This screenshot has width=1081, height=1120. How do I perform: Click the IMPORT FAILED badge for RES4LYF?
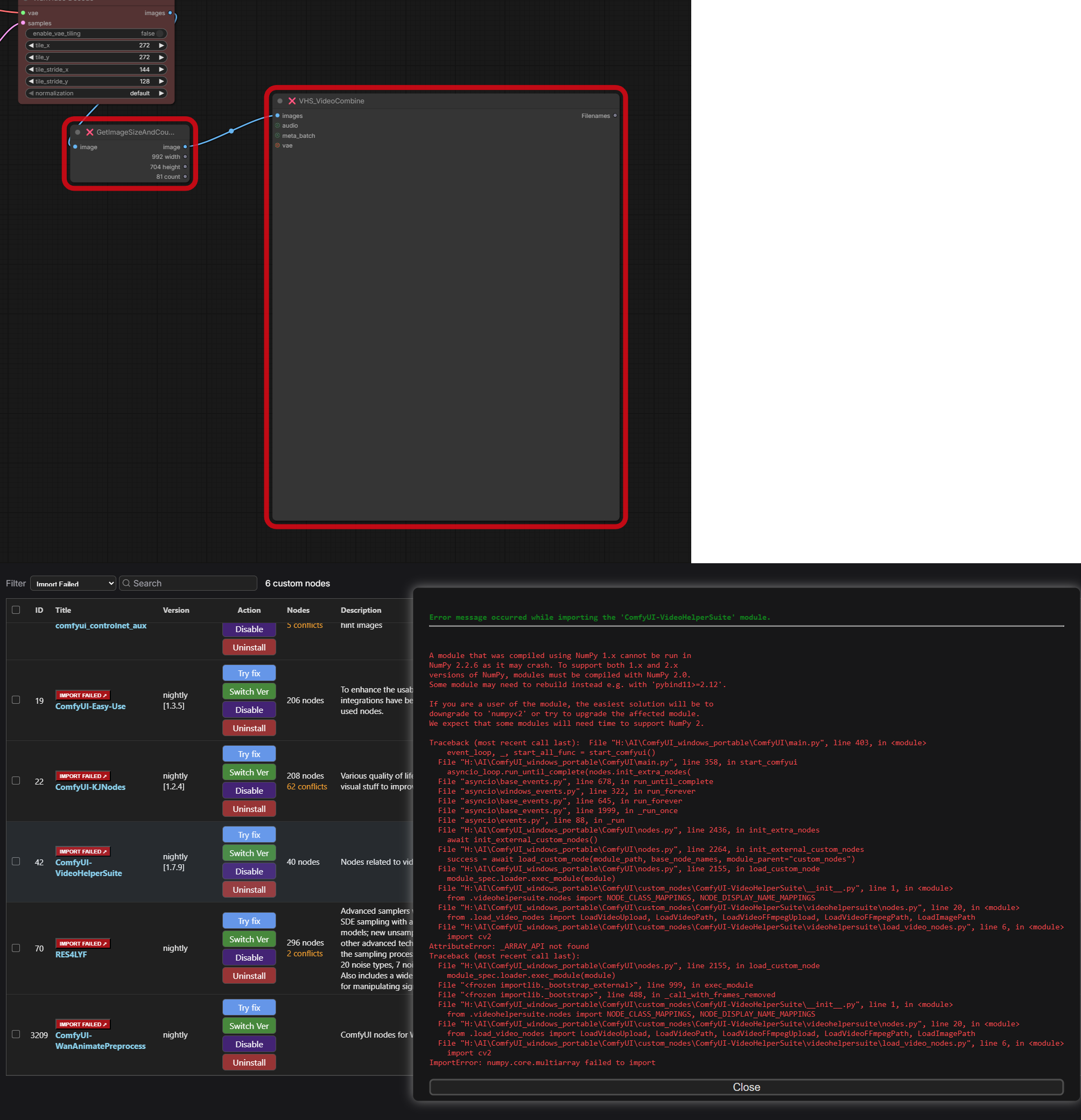tap(82, 943)
